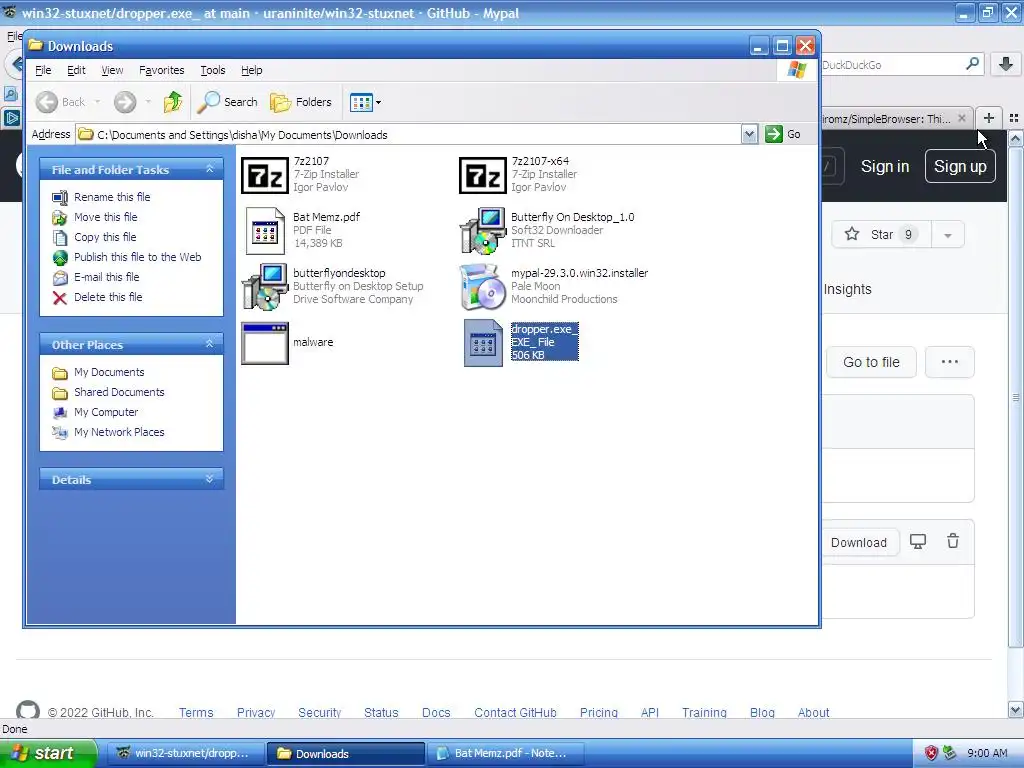Collapse the Other Places panel
Image resolution: width=1024 pixels, height=768 pixels.
[x=210, y=344]
